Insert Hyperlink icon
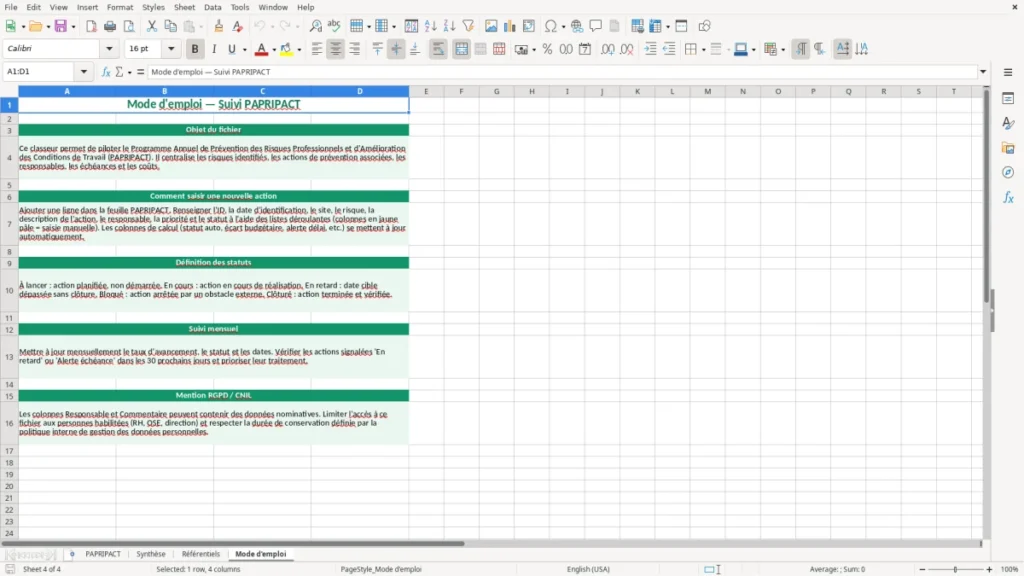Screen dimensions: 1024x576 tap(577, 26)
